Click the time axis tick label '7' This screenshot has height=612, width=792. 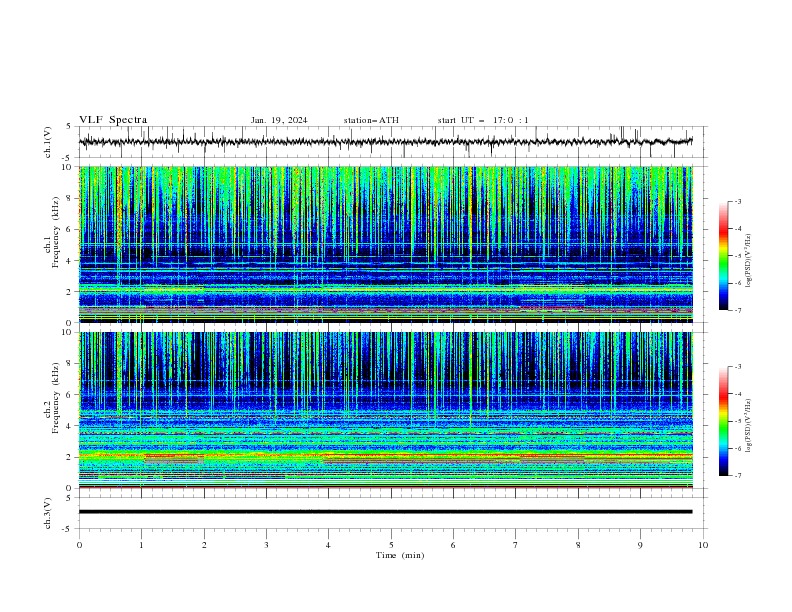point(516,545)
